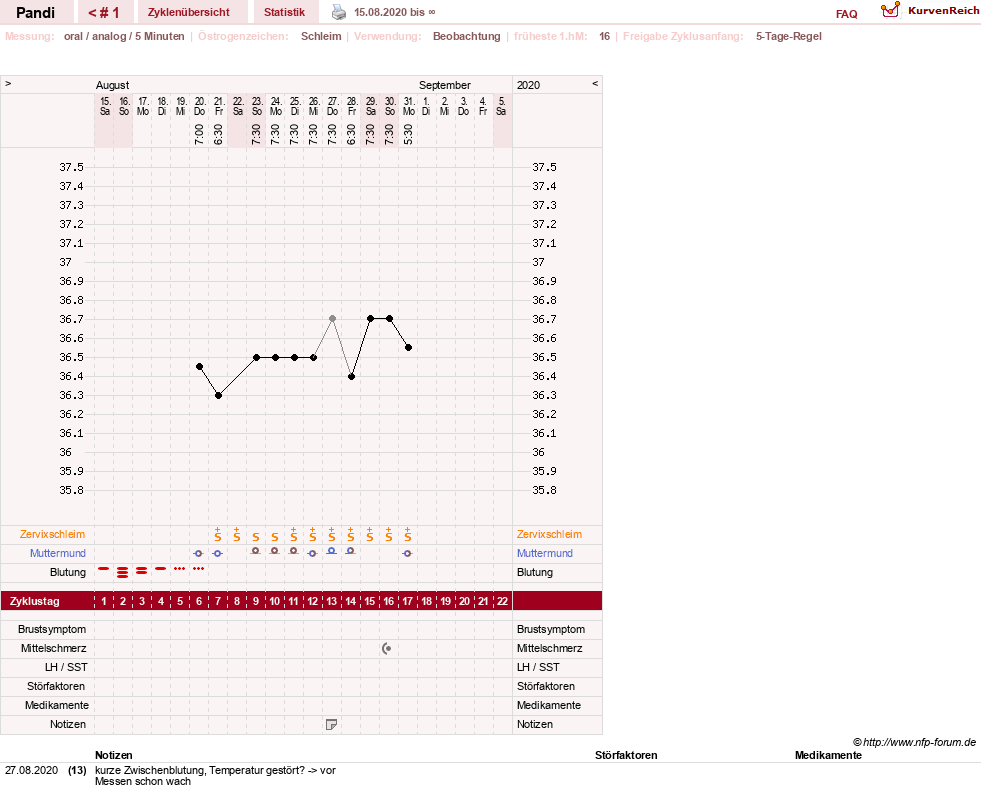
Task: Click the left '>' chart navigation arrow
Action: click(x=8, y=83)
